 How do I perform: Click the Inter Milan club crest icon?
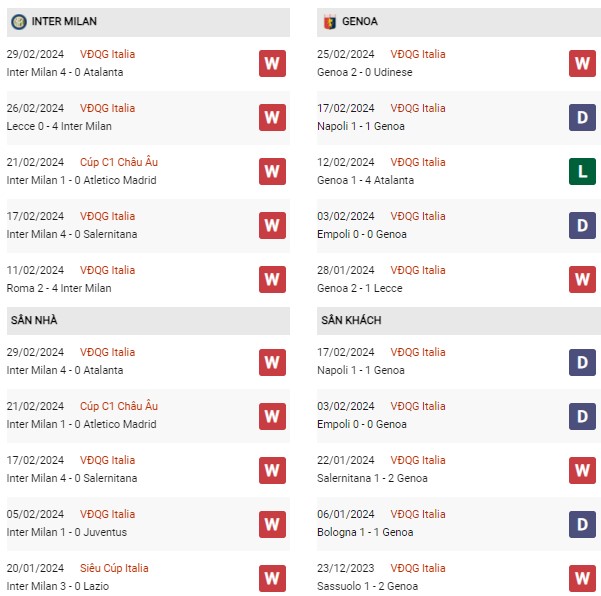(x=19, y=21)
